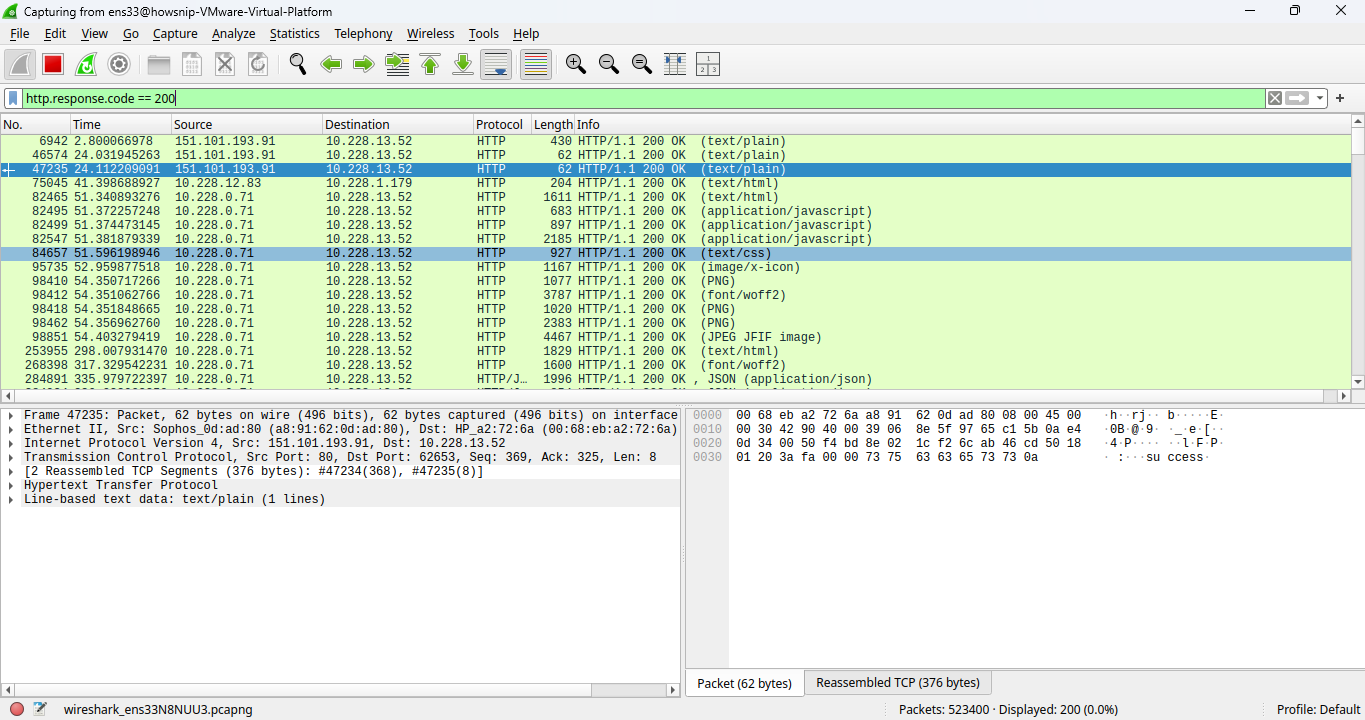Viewport: 1365px width, 720px height.
Task: Select packet 84657 text/css row
Action: tap(675, 254)
